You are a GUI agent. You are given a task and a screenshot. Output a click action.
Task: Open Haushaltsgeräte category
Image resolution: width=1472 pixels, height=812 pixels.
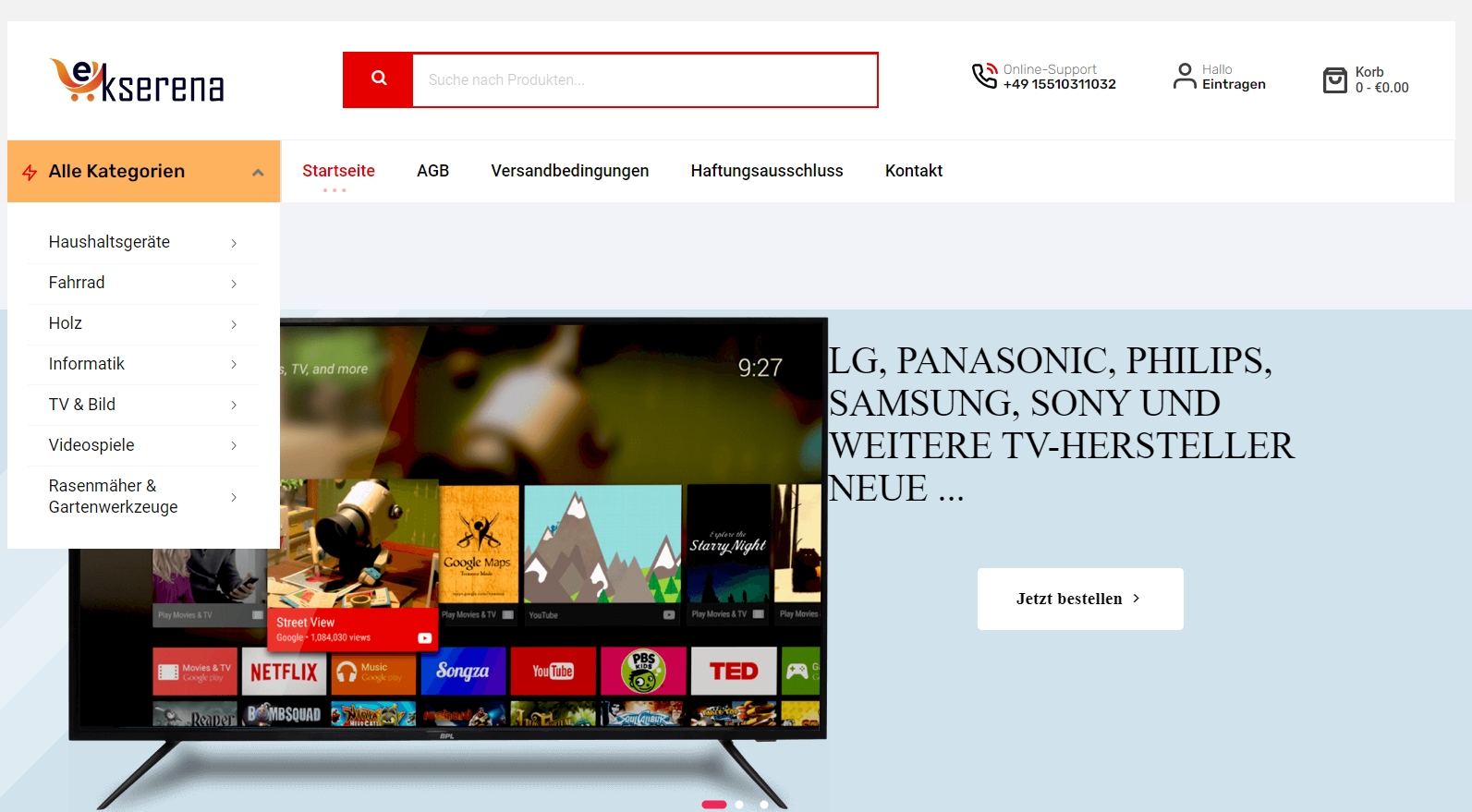pos(109,242)
